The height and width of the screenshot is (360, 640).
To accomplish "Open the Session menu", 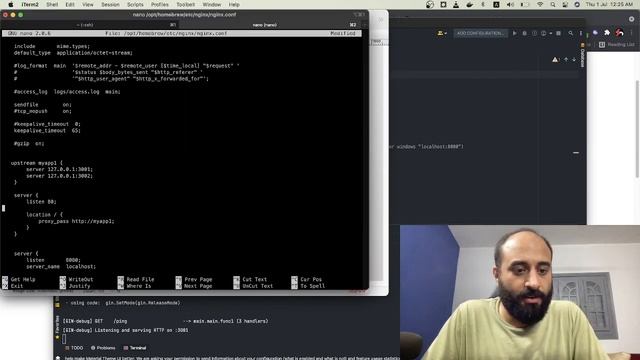I will [110, 4].
